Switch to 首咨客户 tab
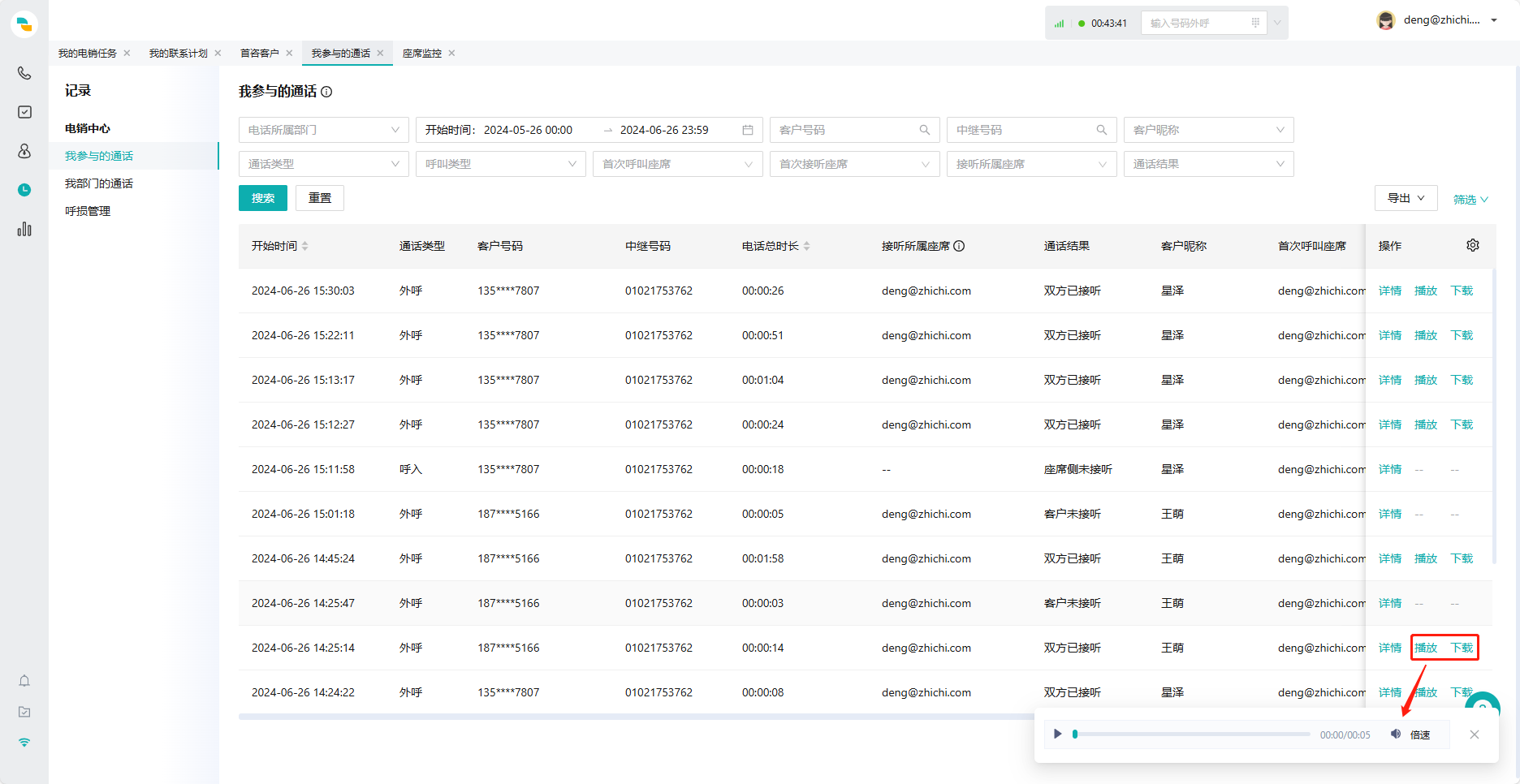The width and height of the screenshot is (1520, 784). [x=260, y=54]
